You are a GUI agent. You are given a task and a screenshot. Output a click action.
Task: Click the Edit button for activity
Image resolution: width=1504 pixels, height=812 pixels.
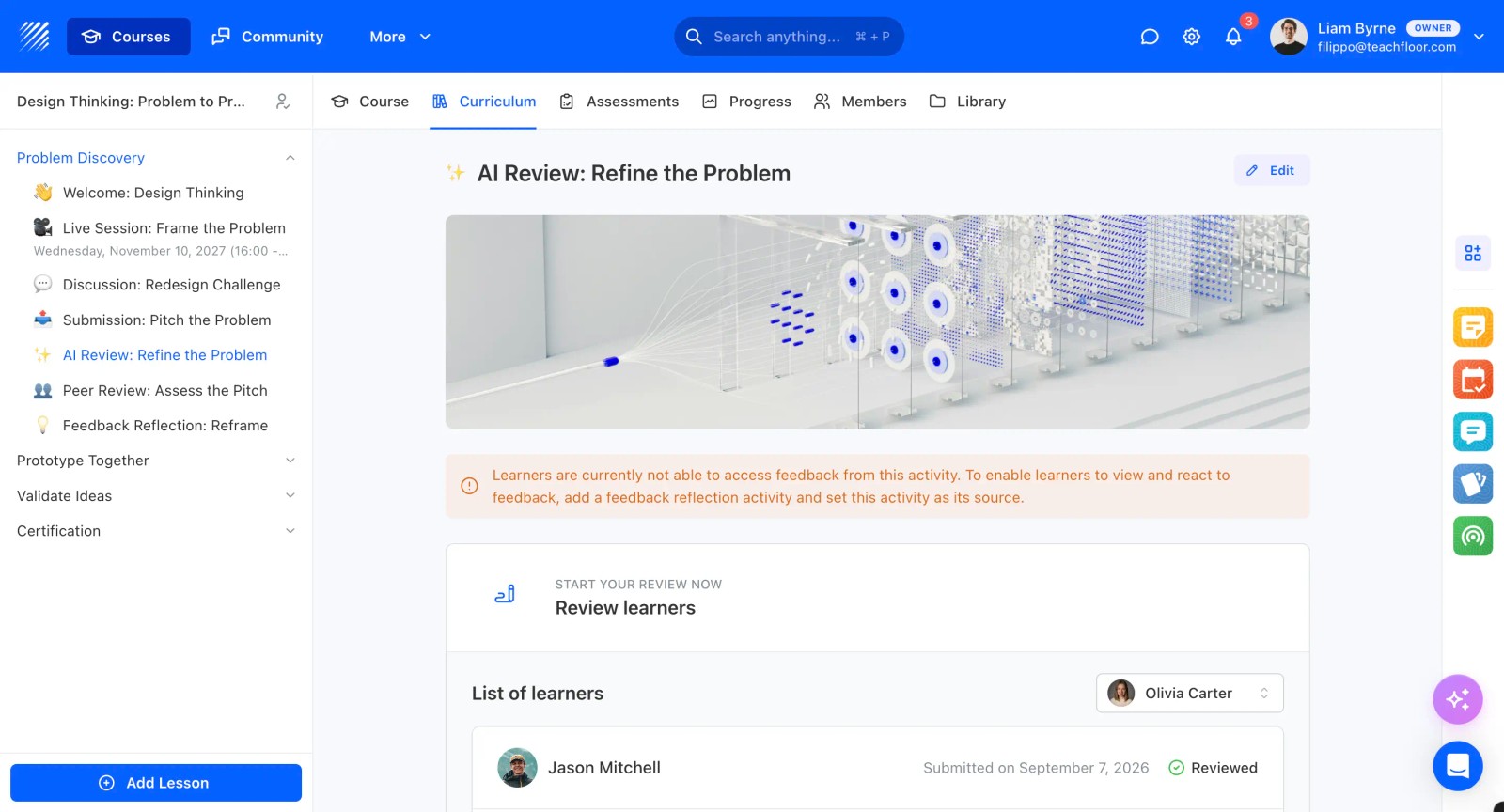pos(1271,170)
